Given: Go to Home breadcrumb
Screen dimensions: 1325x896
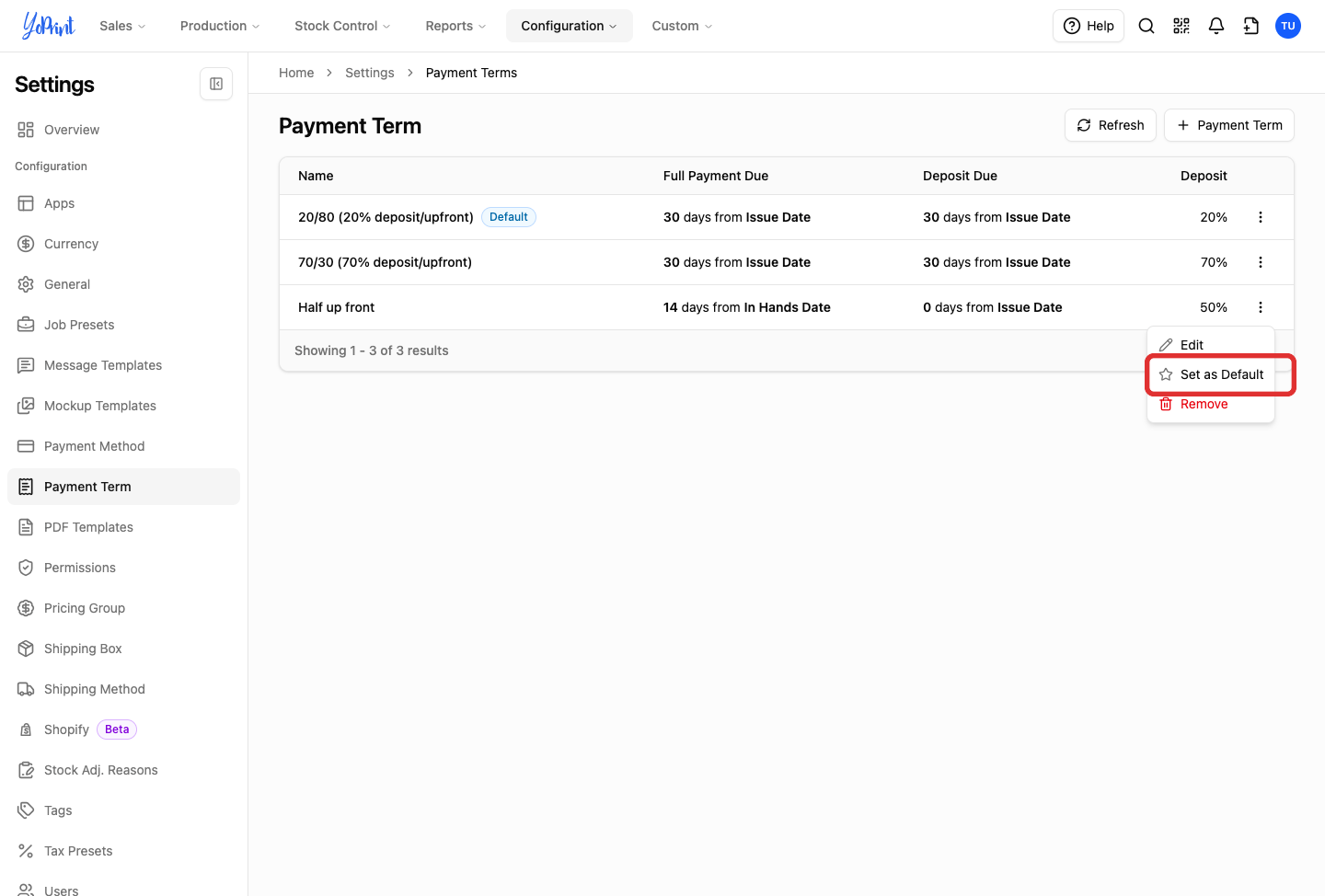Looking at the screenshot, I should pyautogui.click(x=296, y=73).
